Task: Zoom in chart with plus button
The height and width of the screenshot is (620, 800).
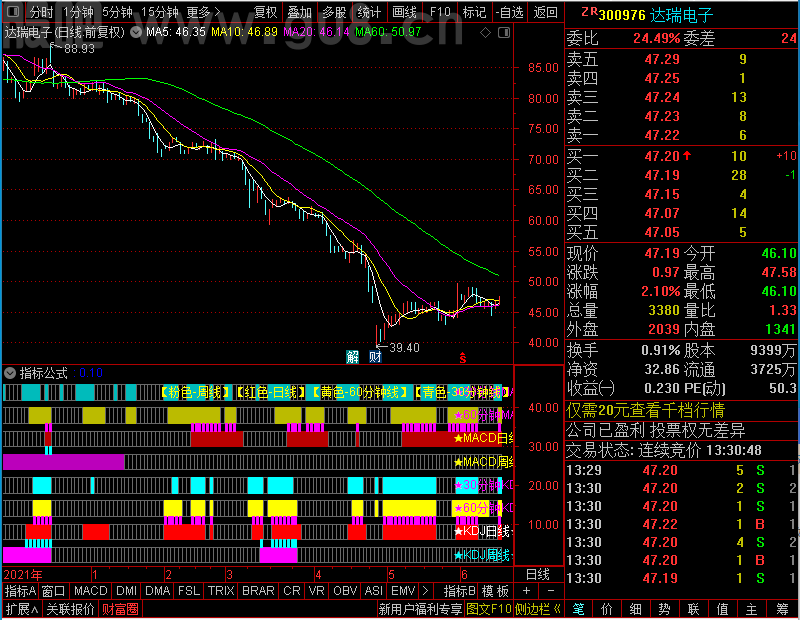Action: coord(527,591)
